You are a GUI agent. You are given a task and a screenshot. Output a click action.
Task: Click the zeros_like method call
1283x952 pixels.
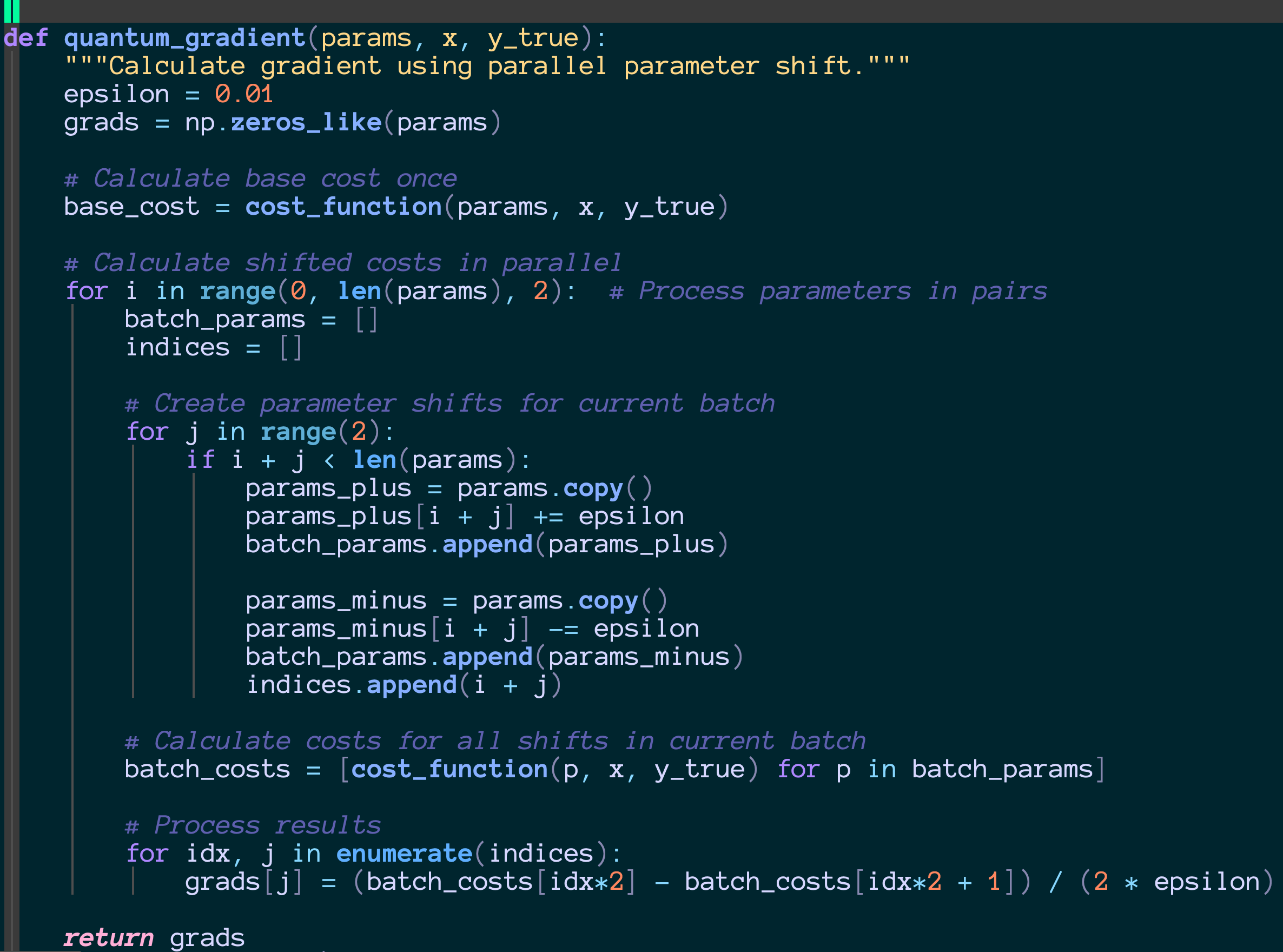point(306,123)
